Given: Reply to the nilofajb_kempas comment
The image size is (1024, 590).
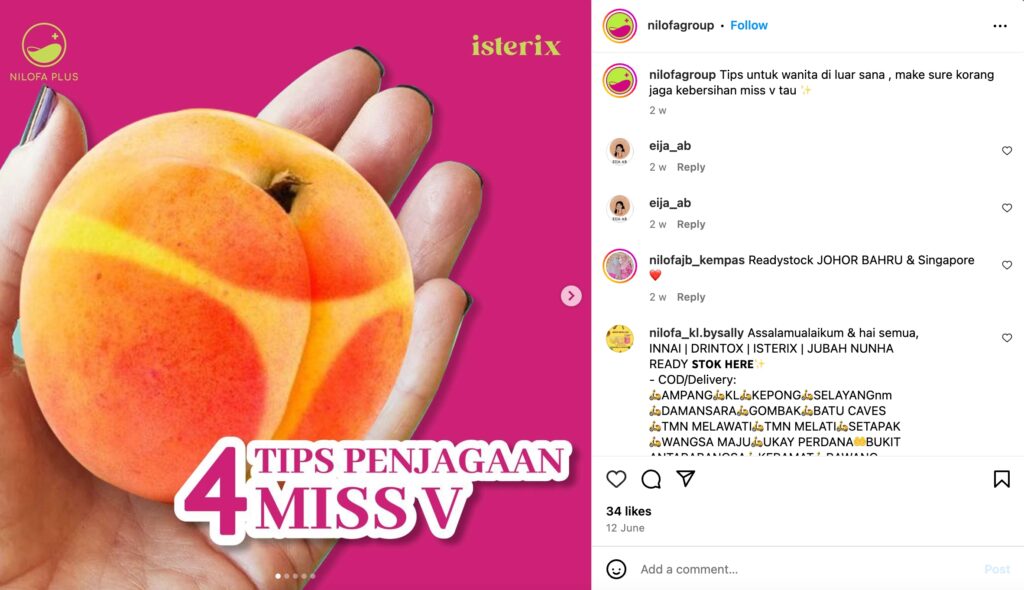Looking at the screenshot, I should [x=691, y=297].
